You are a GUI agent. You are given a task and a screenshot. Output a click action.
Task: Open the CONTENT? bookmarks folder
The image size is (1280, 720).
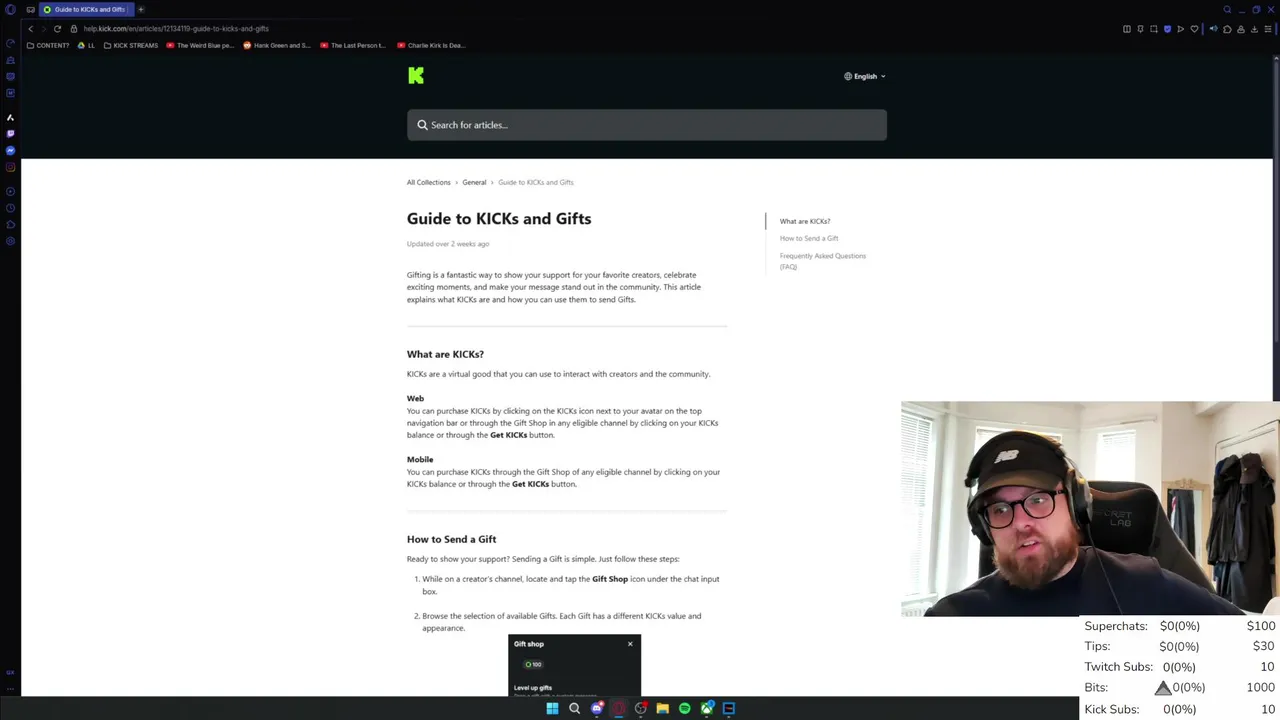tap(48, 45)
